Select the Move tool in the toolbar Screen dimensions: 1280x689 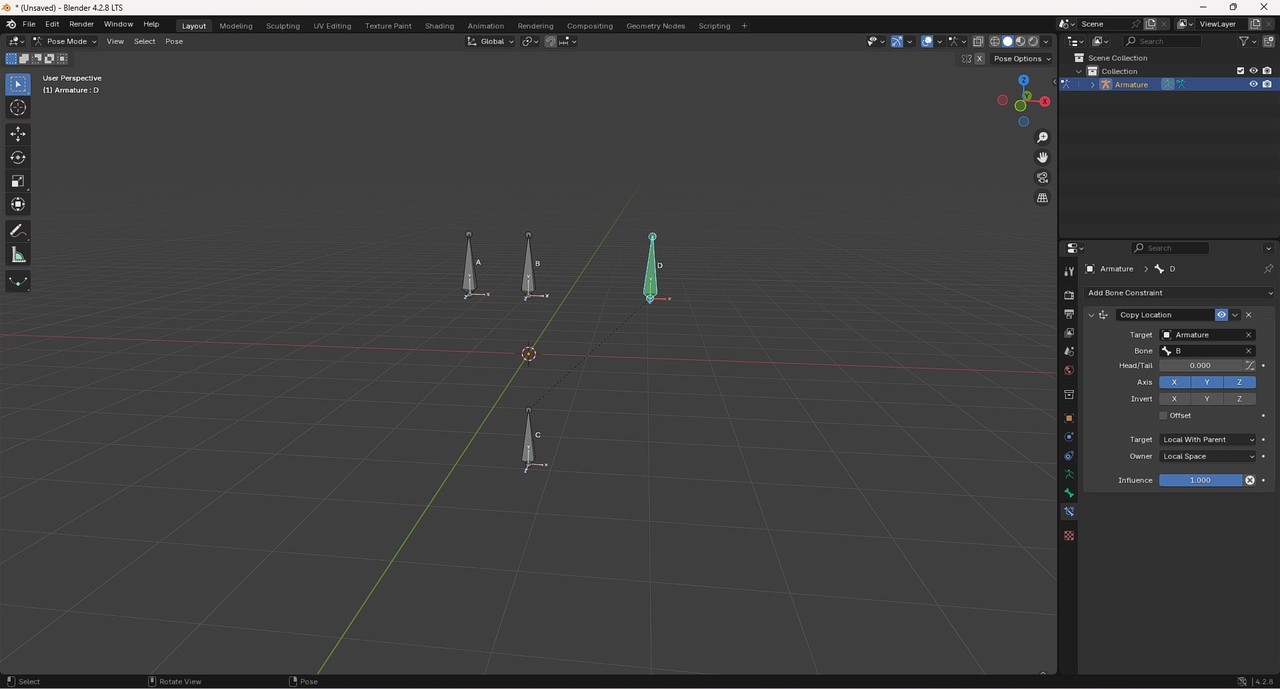(18, 133)
